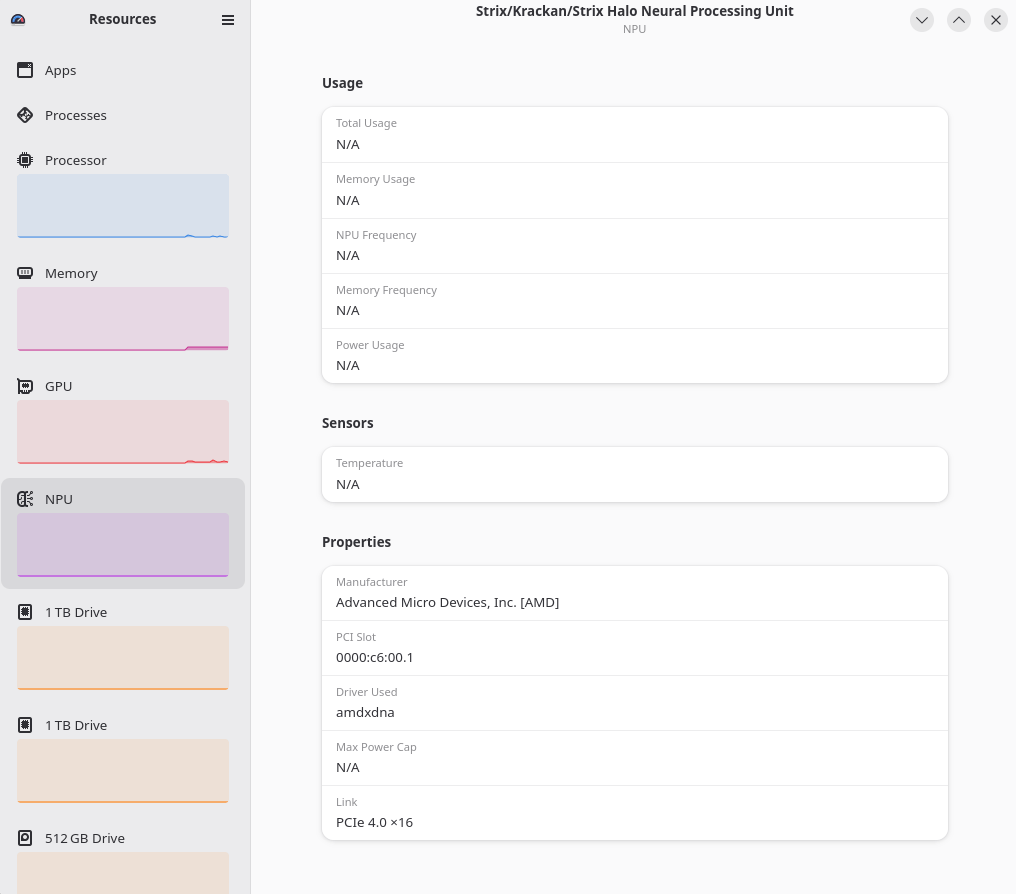Click the 512 GB Drive icon
Screen dimensions: 1016x894
[25, 838]
